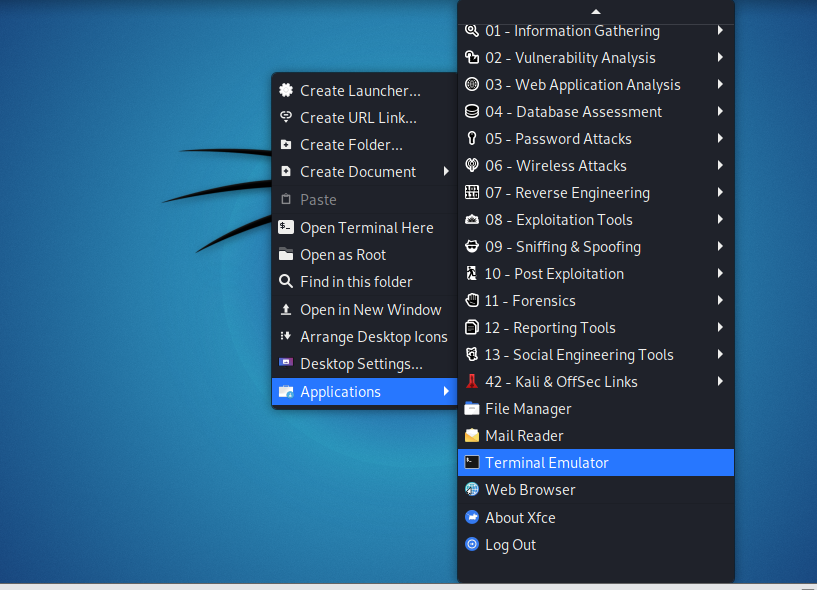
Task: Open the 10 - Post Exploitation category
Action: point(596,273)
